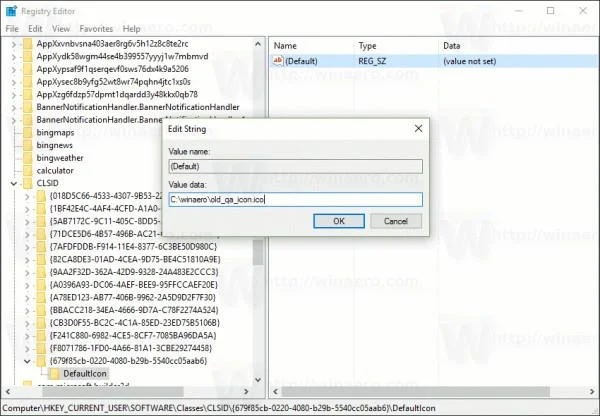Select the calculator key
The height and width of the screenshot is (416, 600).
tap(55, 171)
